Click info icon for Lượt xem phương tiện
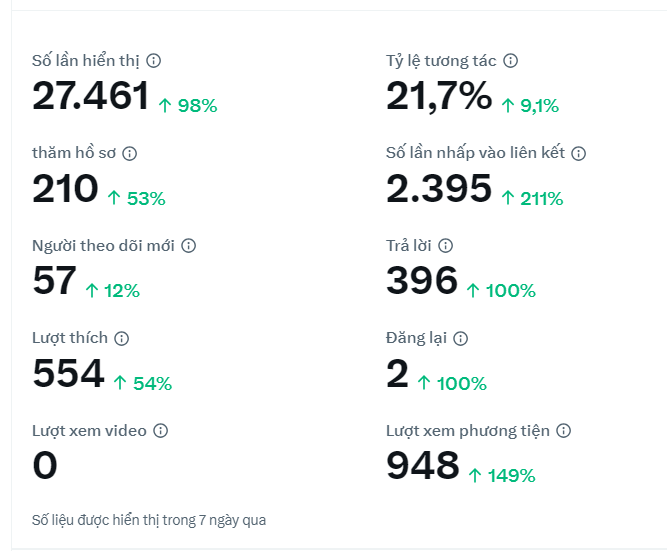 563,431
